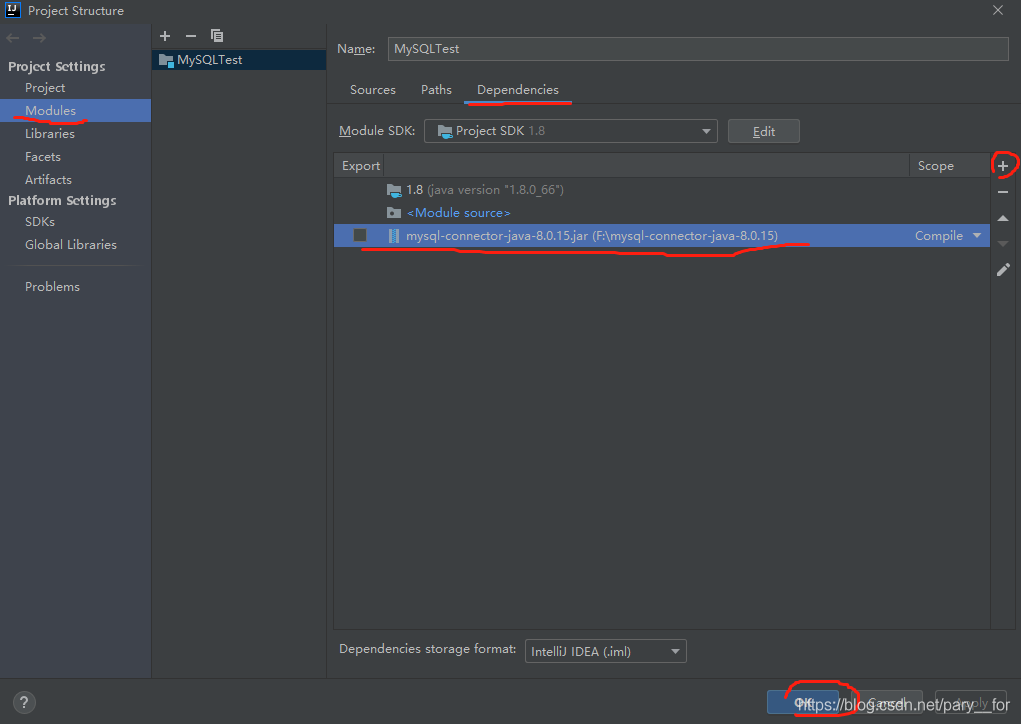The height and width of the screenshot is (724, 1021).
Task: Click the Export column header
Action: tap(360, 166)
